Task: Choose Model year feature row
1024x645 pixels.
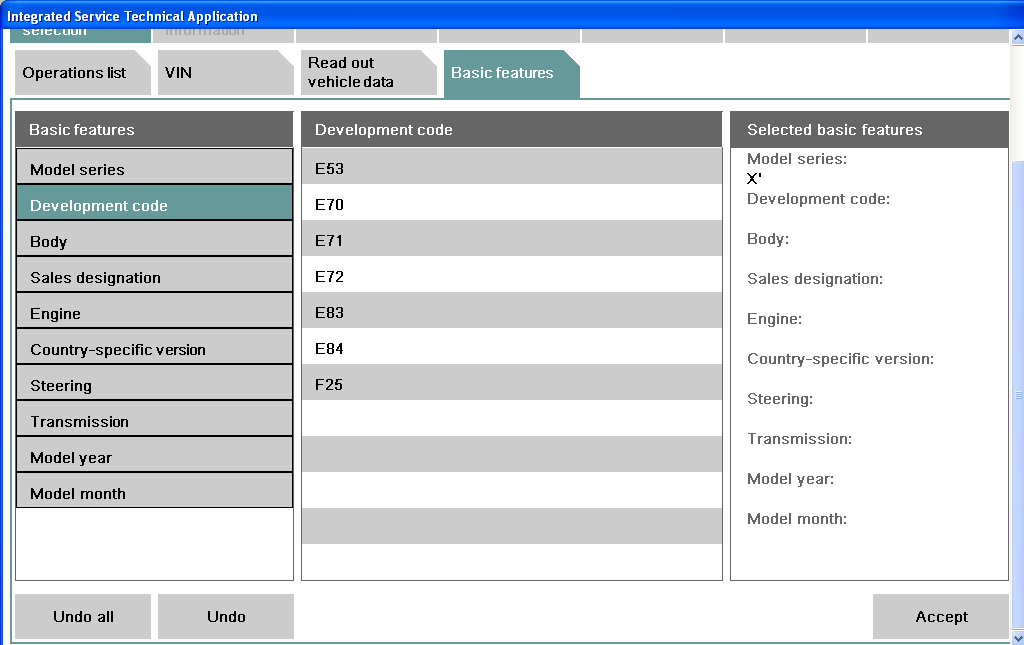Action: 154,454
